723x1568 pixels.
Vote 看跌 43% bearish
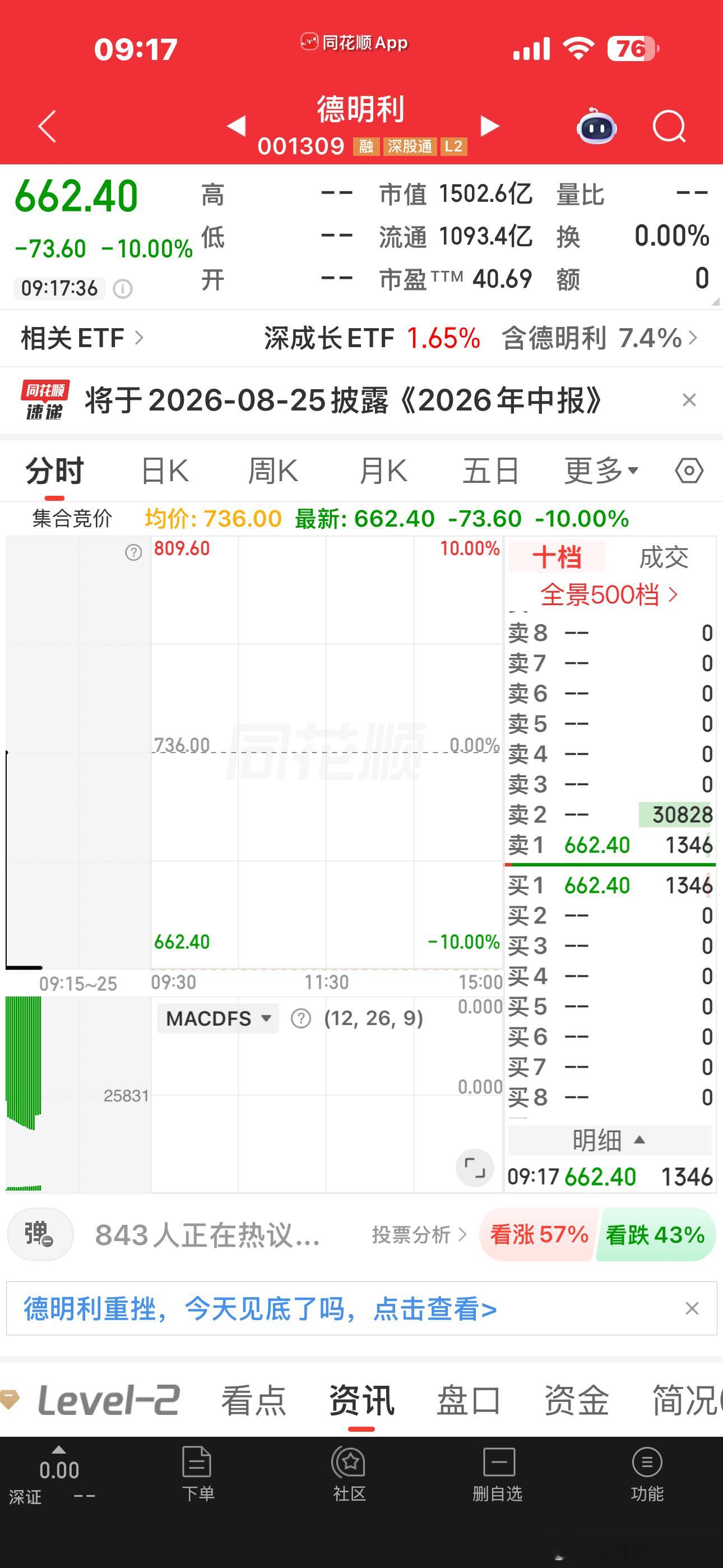click(655, 1234)
